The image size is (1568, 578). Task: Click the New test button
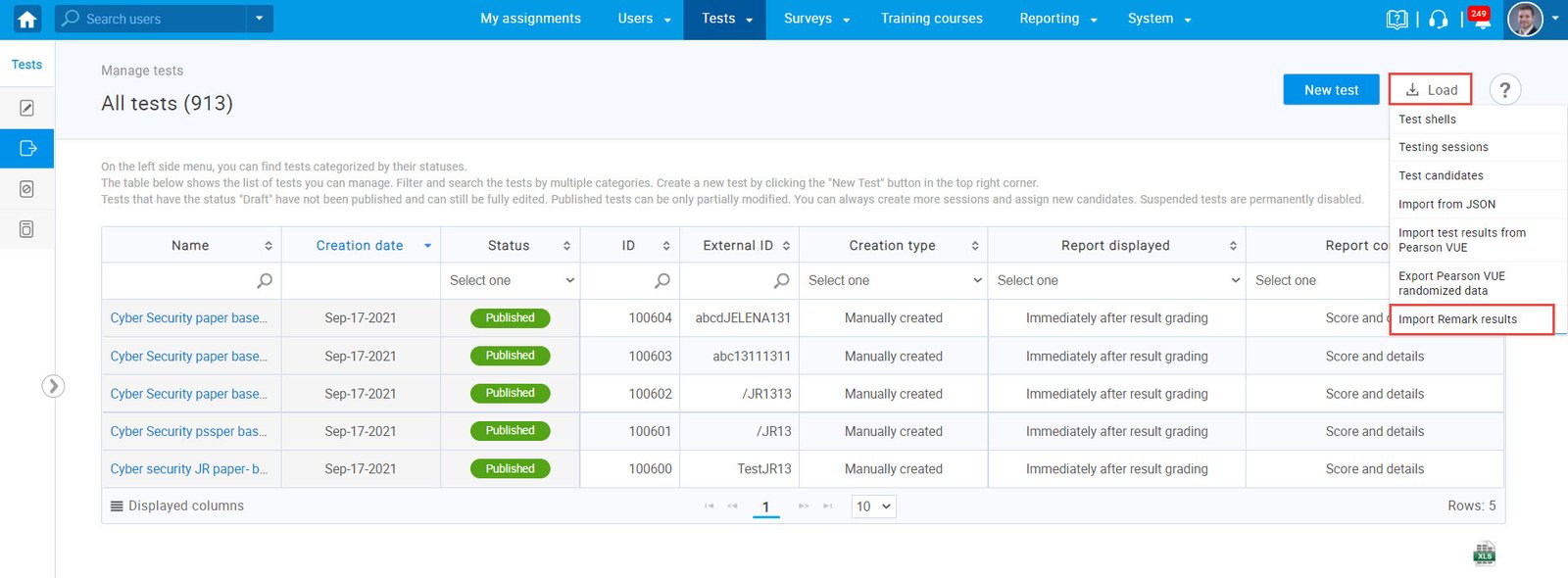click(x=1331, y=90)
